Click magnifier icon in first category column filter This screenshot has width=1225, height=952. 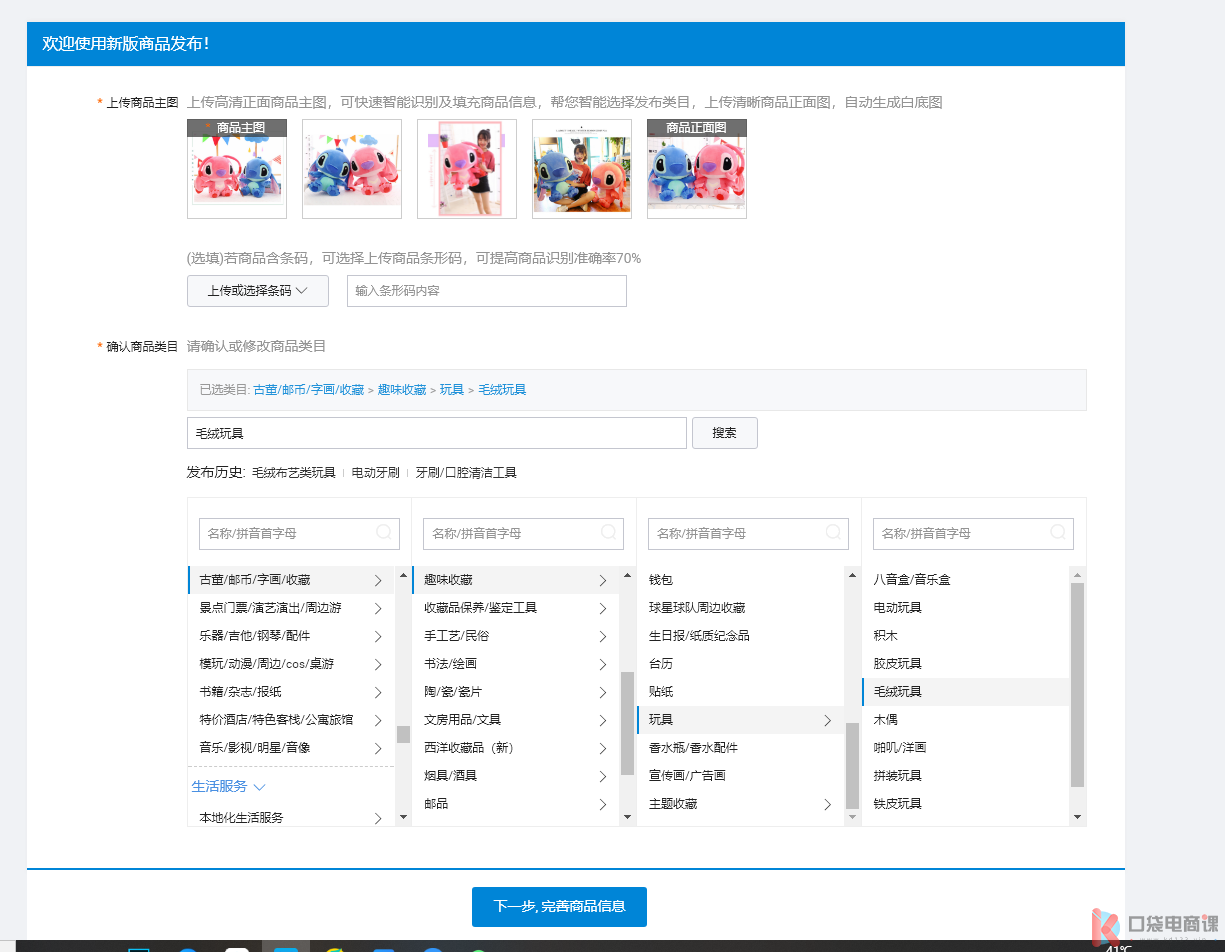tap(384, 533)
